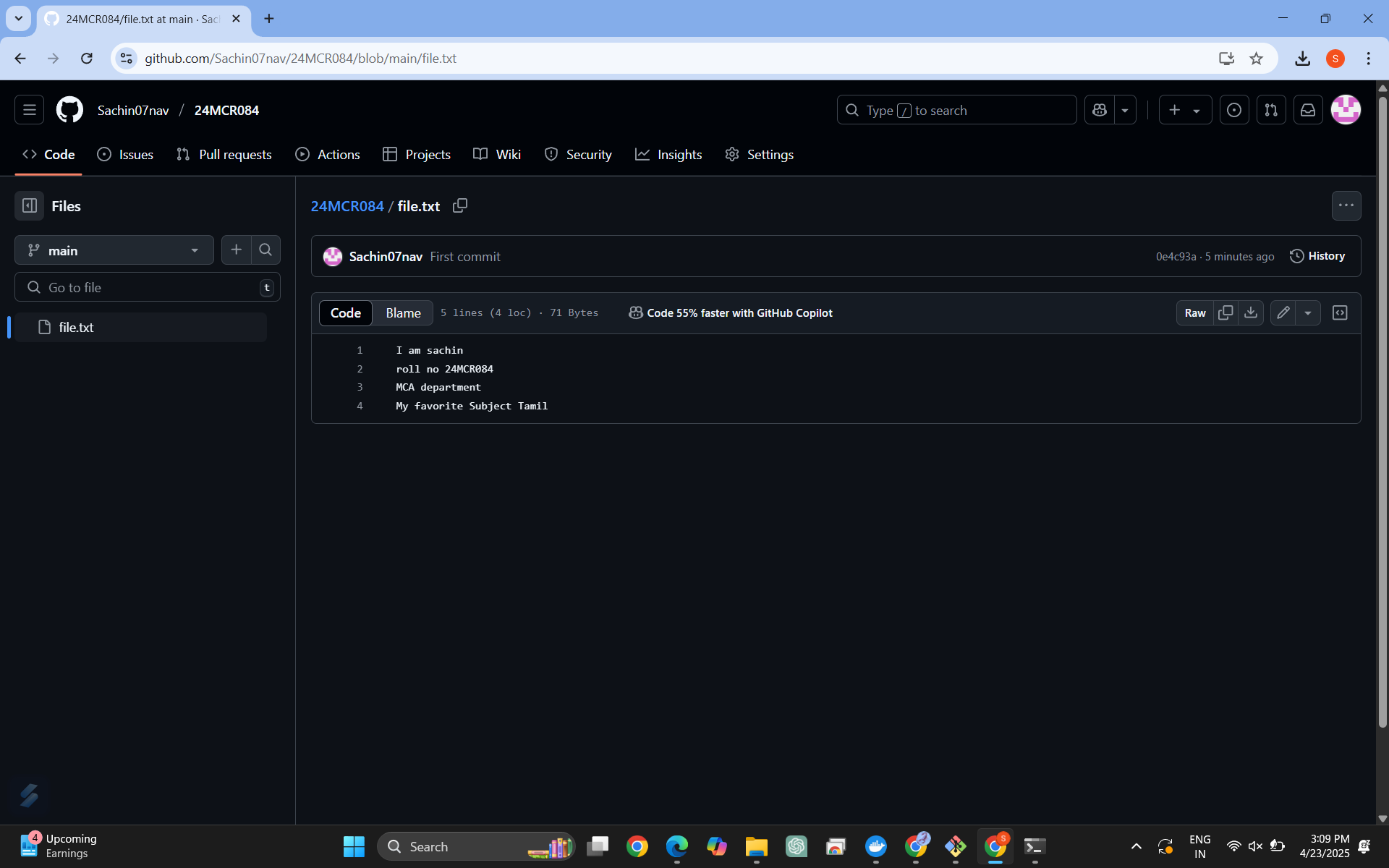This screenshot has height=868, width=1389.
Task: Collapse the Files side panel
Action: (30, 206)
